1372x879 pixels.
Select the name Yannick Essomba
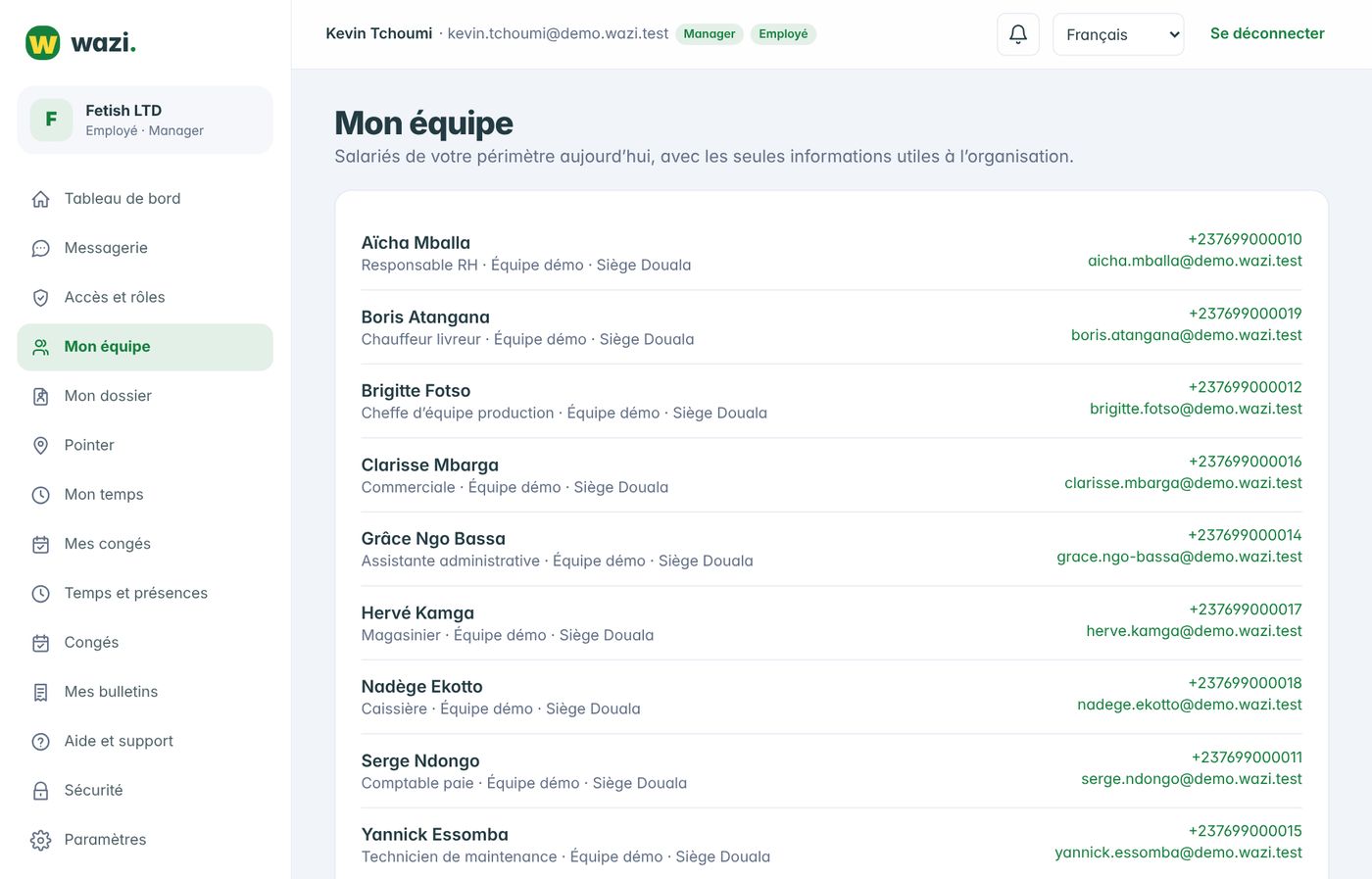pos(435,835)
